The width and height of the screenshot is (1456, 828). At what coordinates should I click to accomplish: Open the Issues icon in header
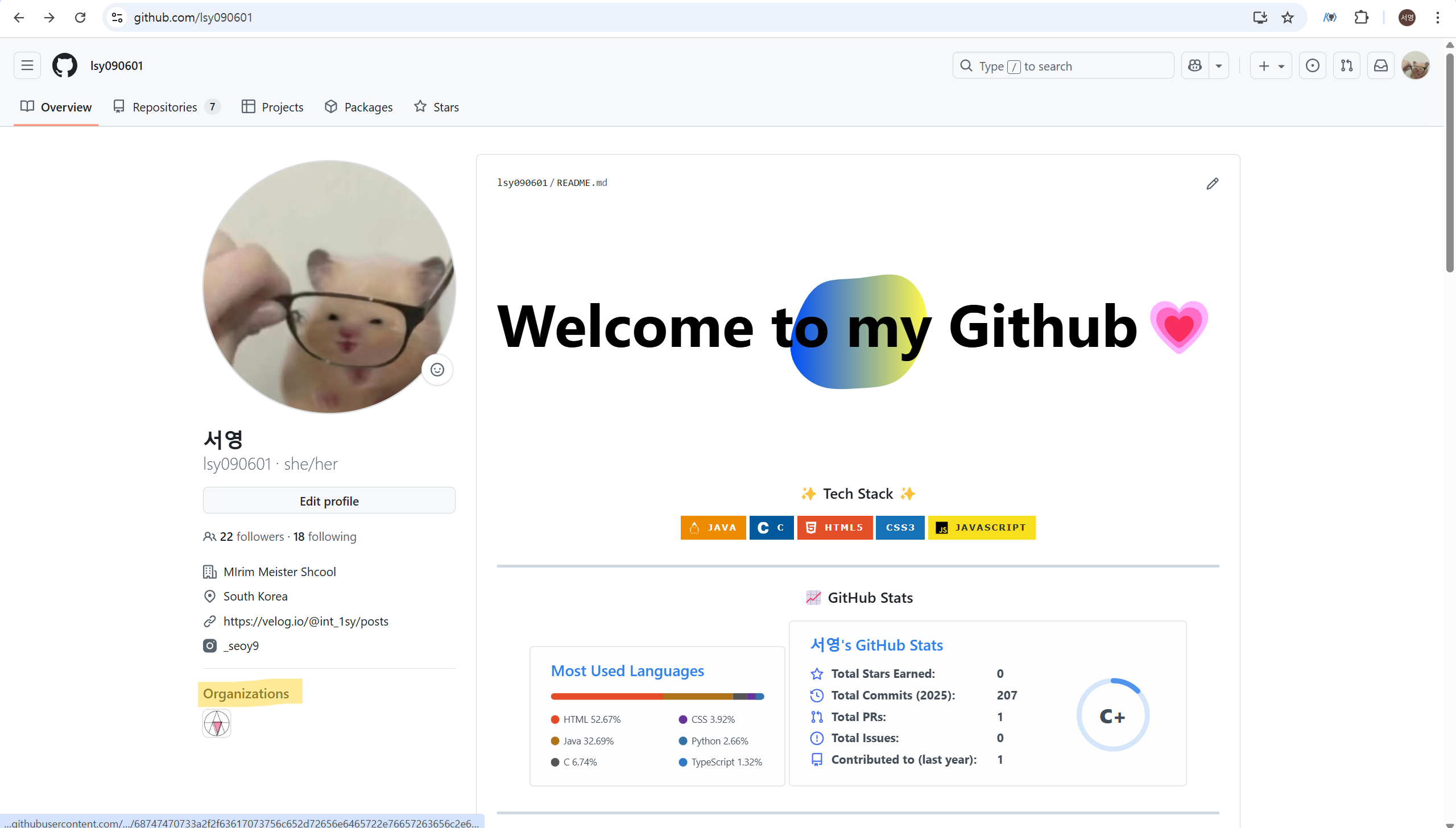pyautogui.click(x=1312, y=66)
